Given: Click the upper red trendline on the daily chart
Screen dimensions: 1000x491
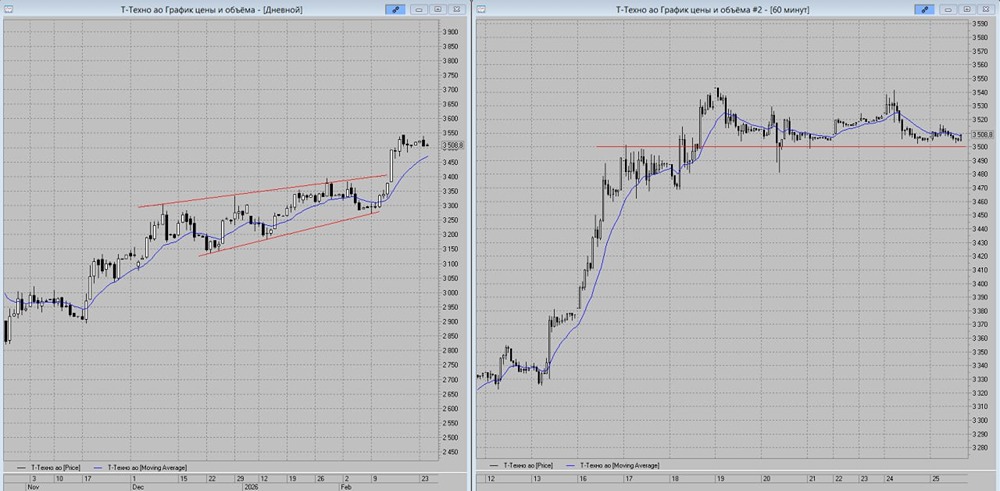Looking at the screenshot, I should (260, 192).
